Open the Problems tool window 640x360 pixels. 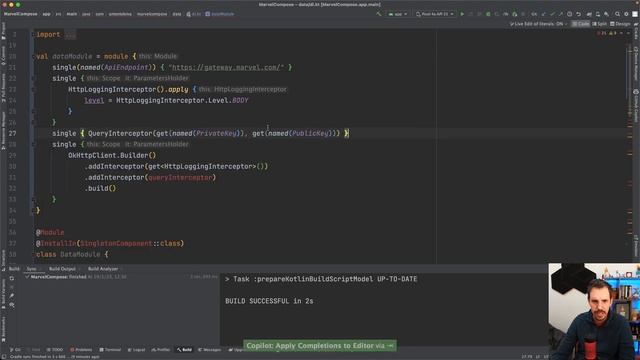81,350
